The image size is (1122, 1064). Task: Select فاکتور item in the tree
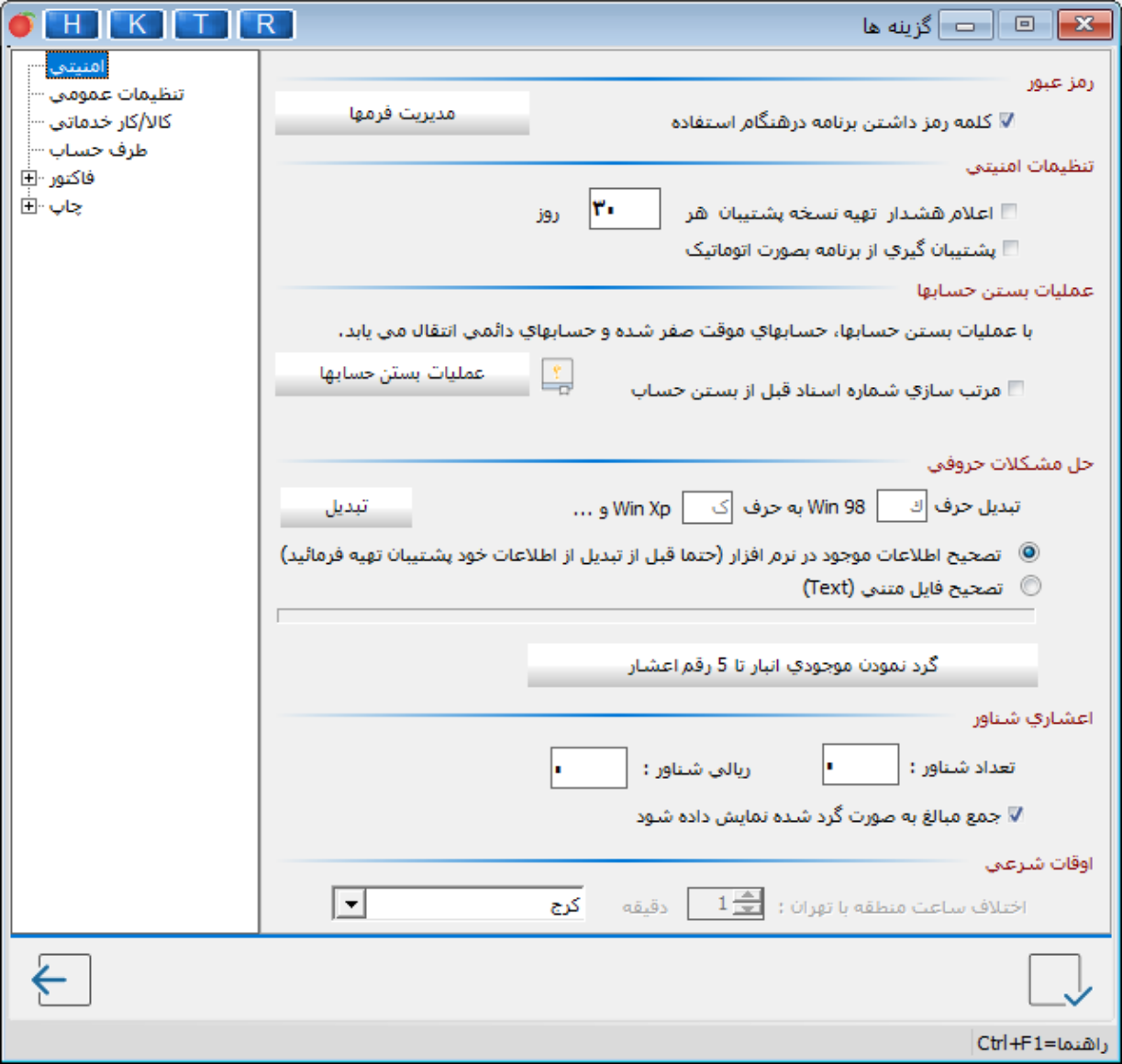72,178
